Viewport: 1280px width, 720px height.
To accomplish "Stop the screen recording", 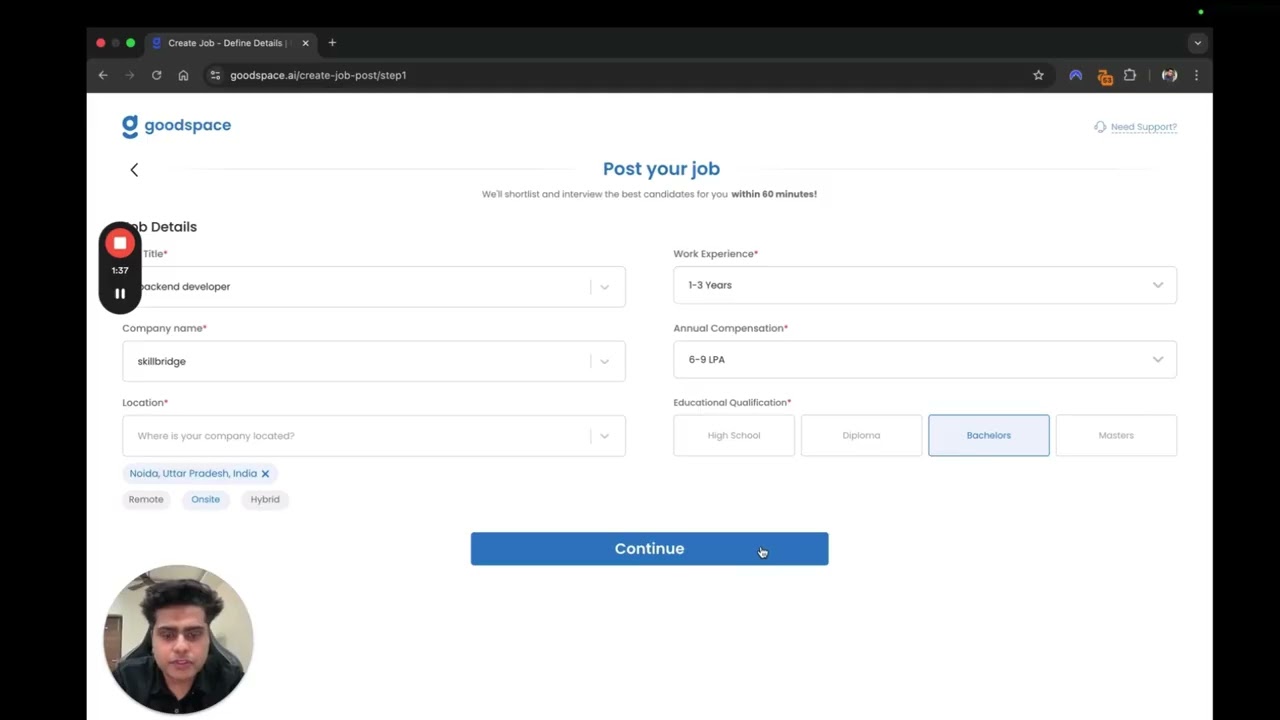I will point(120,243).
